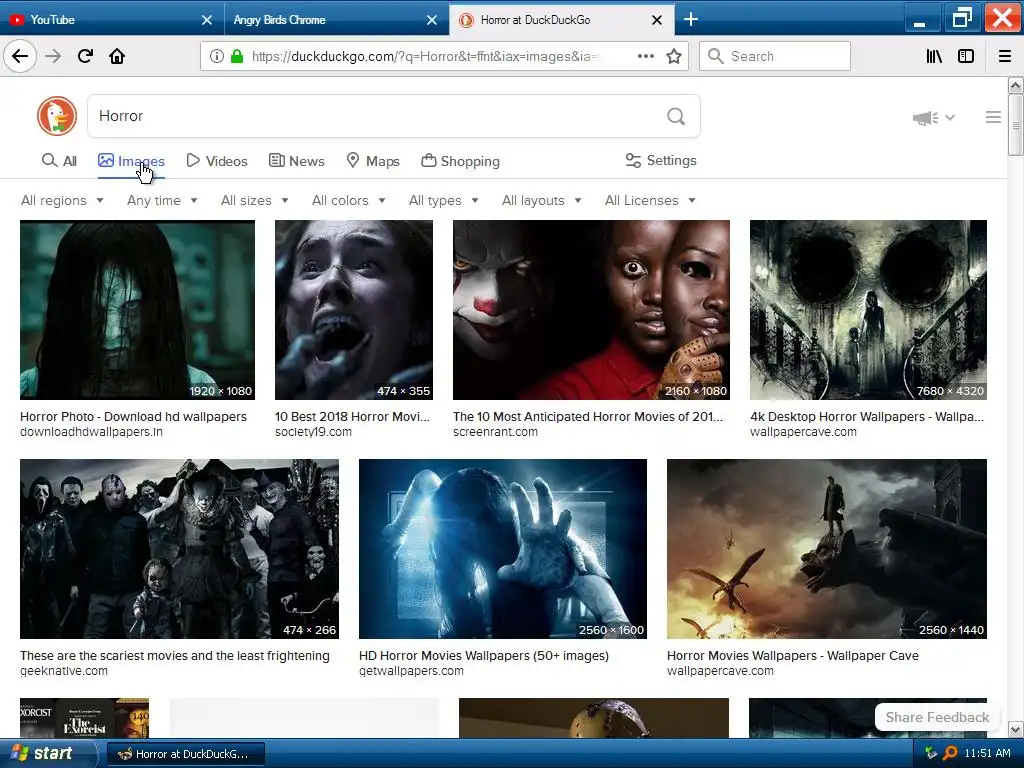Viewport: 1024px width, 768px height.
Task: Open the DuckDuckGo side menu
Action: point(993,117)
